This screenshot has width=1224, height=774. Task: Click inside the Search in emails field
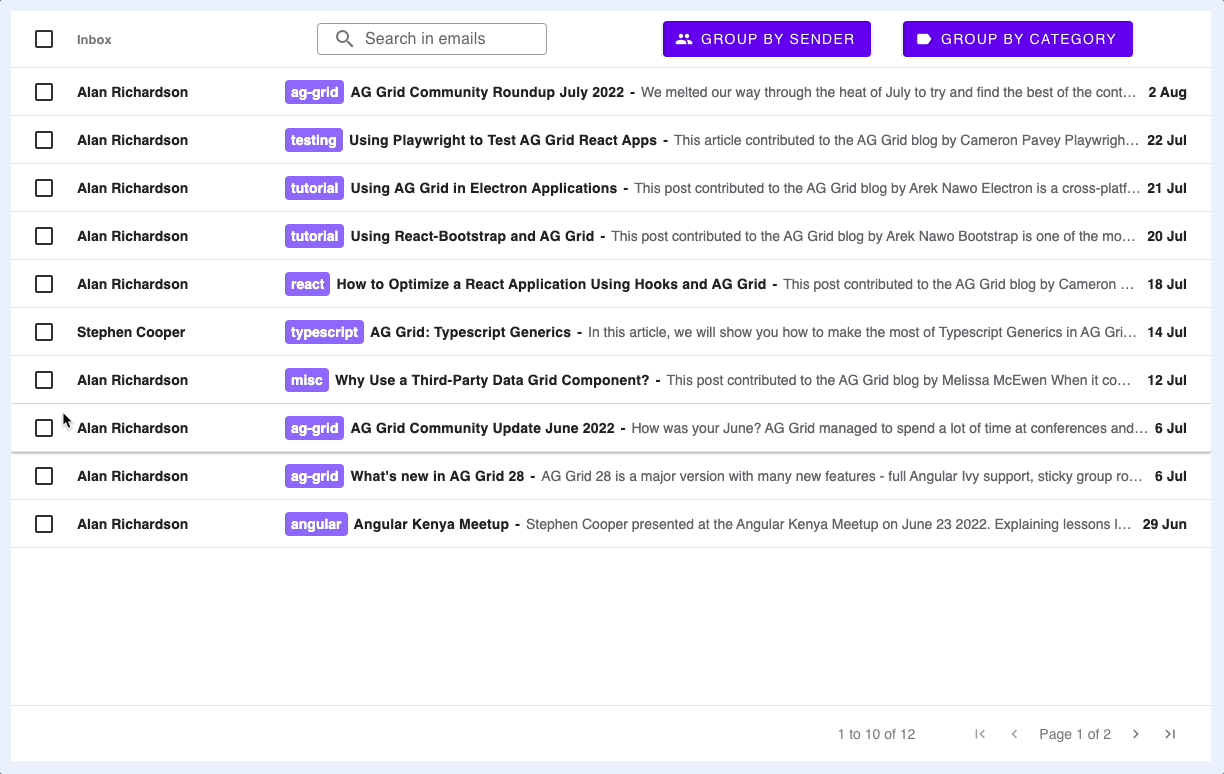tap(440, 38)
